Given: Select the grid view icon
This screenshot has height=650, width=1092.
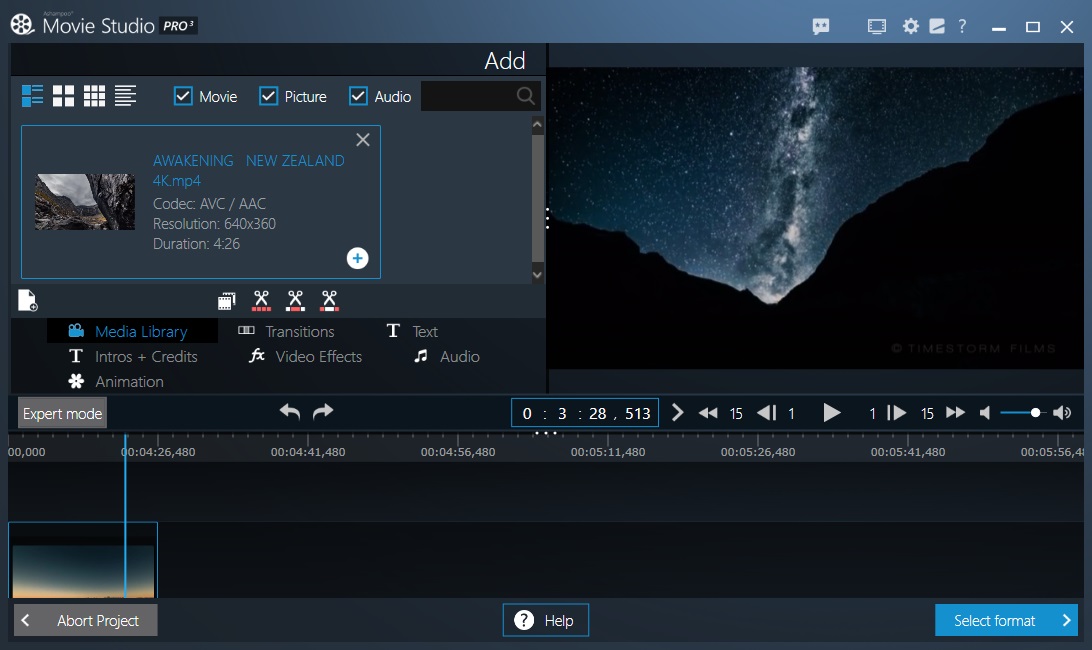Looking at the screenshot, I should [x=94, y=95].
